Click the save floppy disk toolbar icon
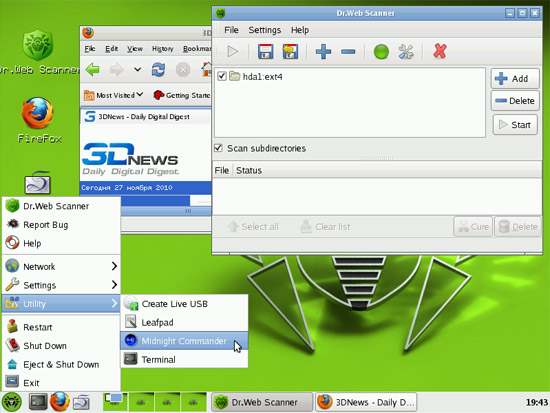The width and height of the screenshot is (550, 413). [266, 52]
